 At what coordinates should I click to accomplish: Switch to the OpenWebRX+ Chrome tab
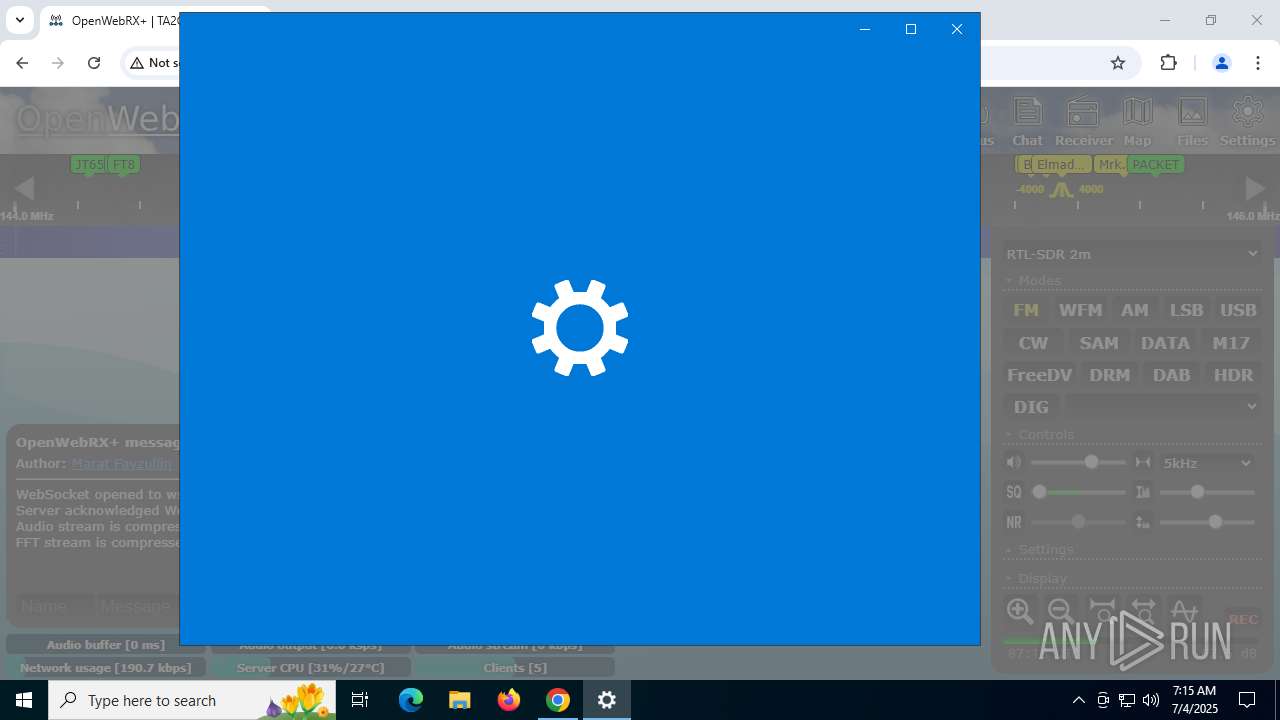(x=110, y=20)
